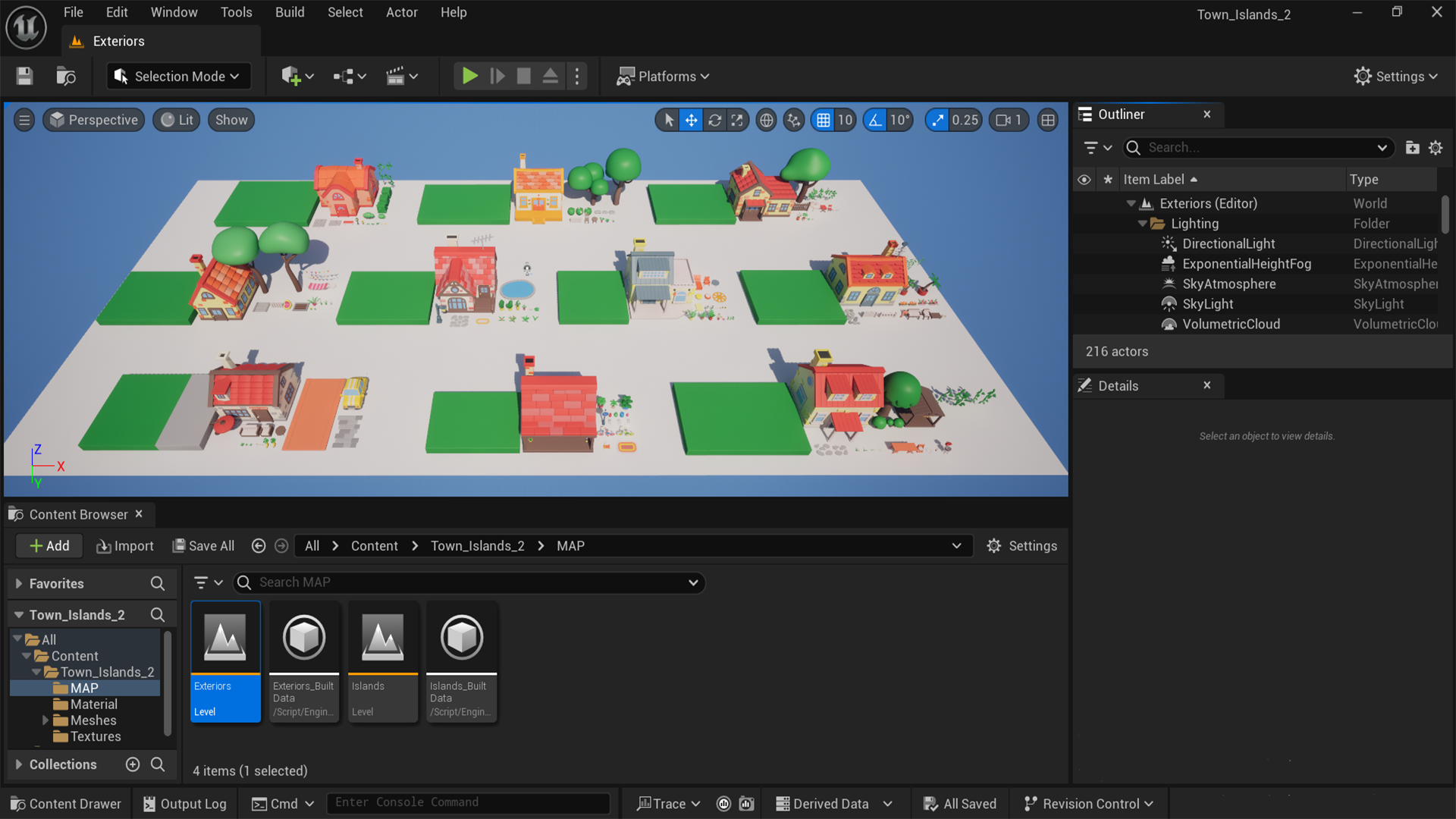Select the Rotate tool in the viewport toolbar
1456x819 pixels.
point(714,120)
